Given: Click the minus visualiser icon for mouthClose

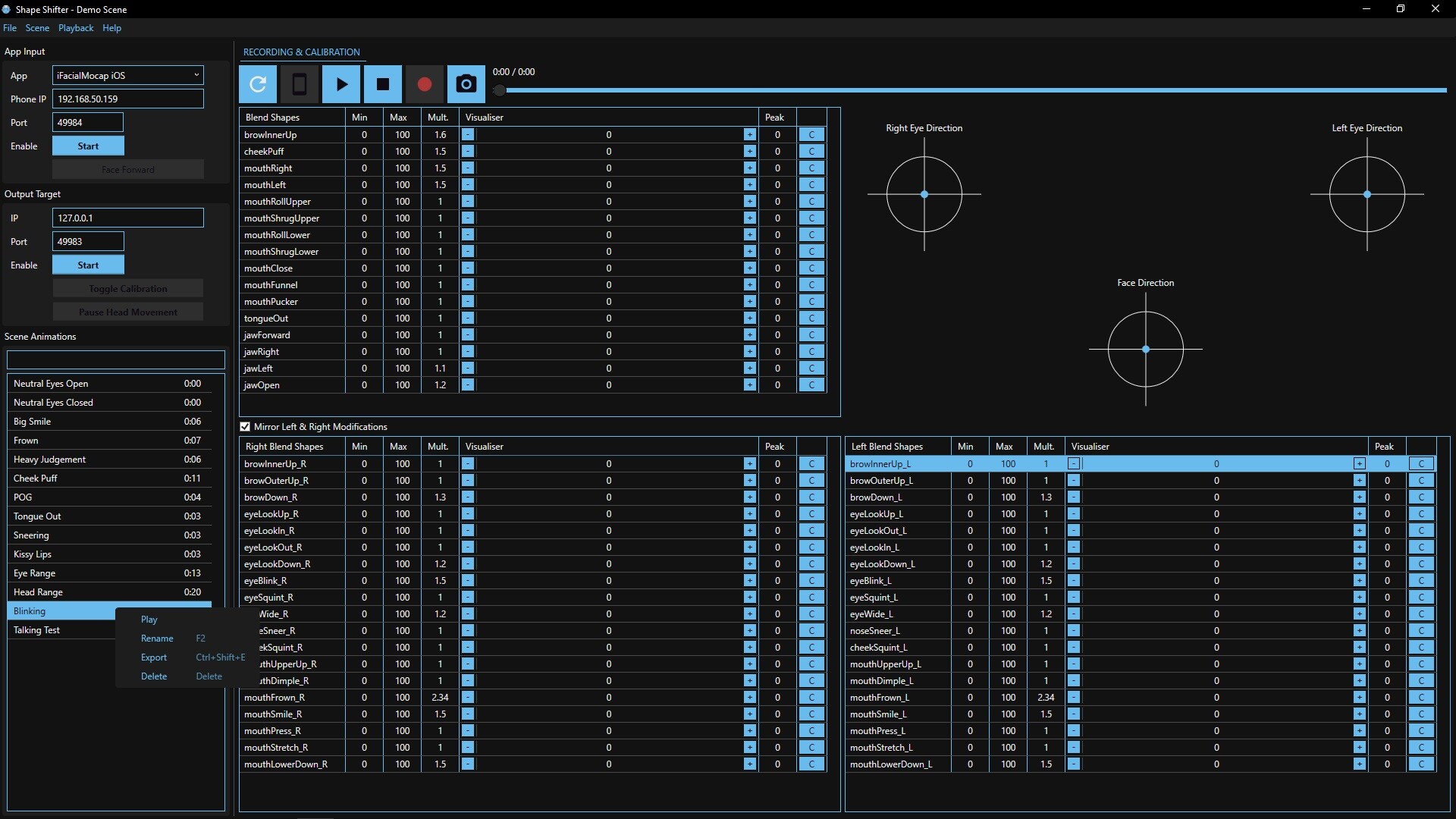Looking at the screenshot, I should pyautogui.click(x=468, y=268).
